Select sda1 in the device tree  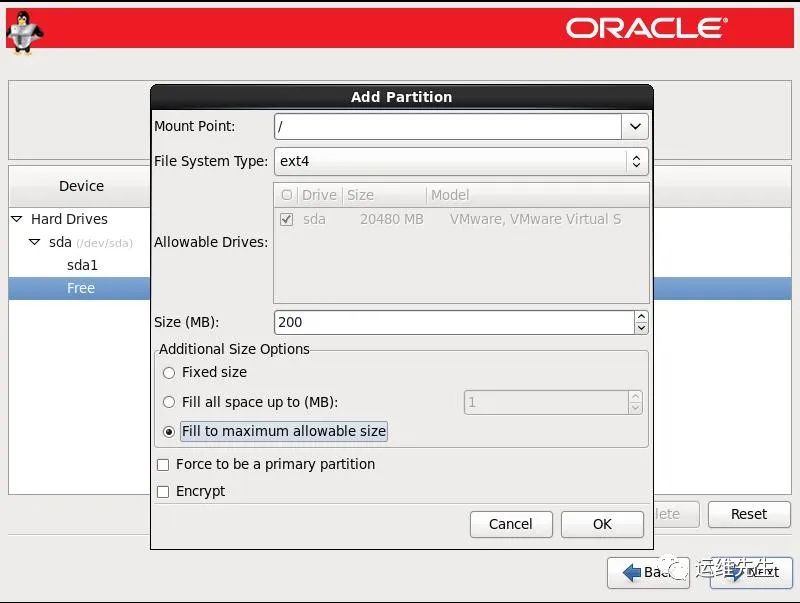(x=82, y=265)
